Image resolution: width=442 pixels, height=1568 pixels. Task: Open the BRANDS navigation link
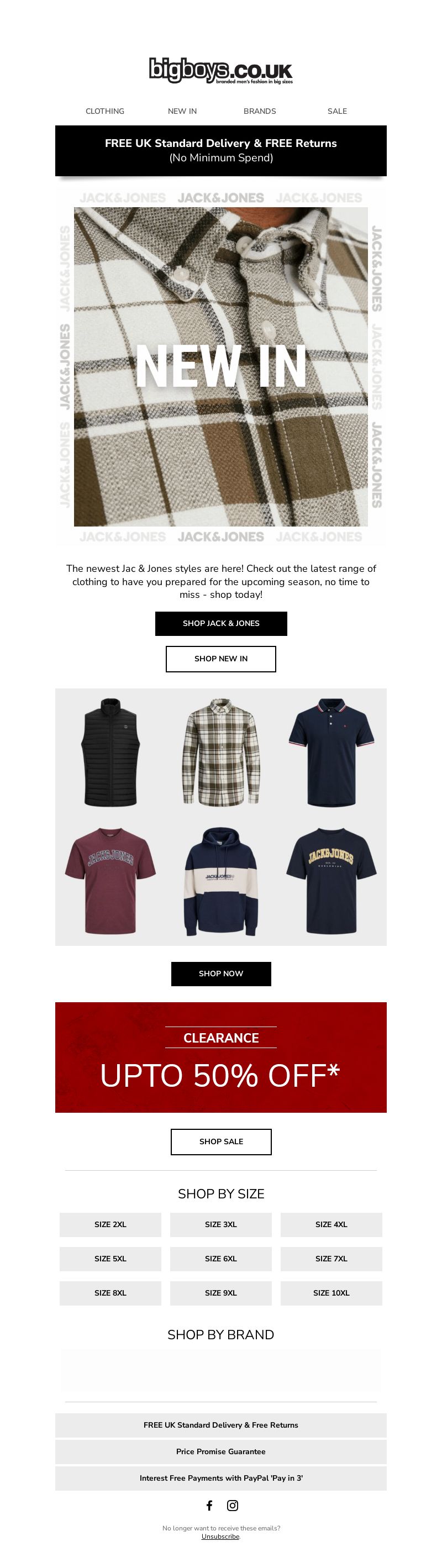(x=260, y=111)
